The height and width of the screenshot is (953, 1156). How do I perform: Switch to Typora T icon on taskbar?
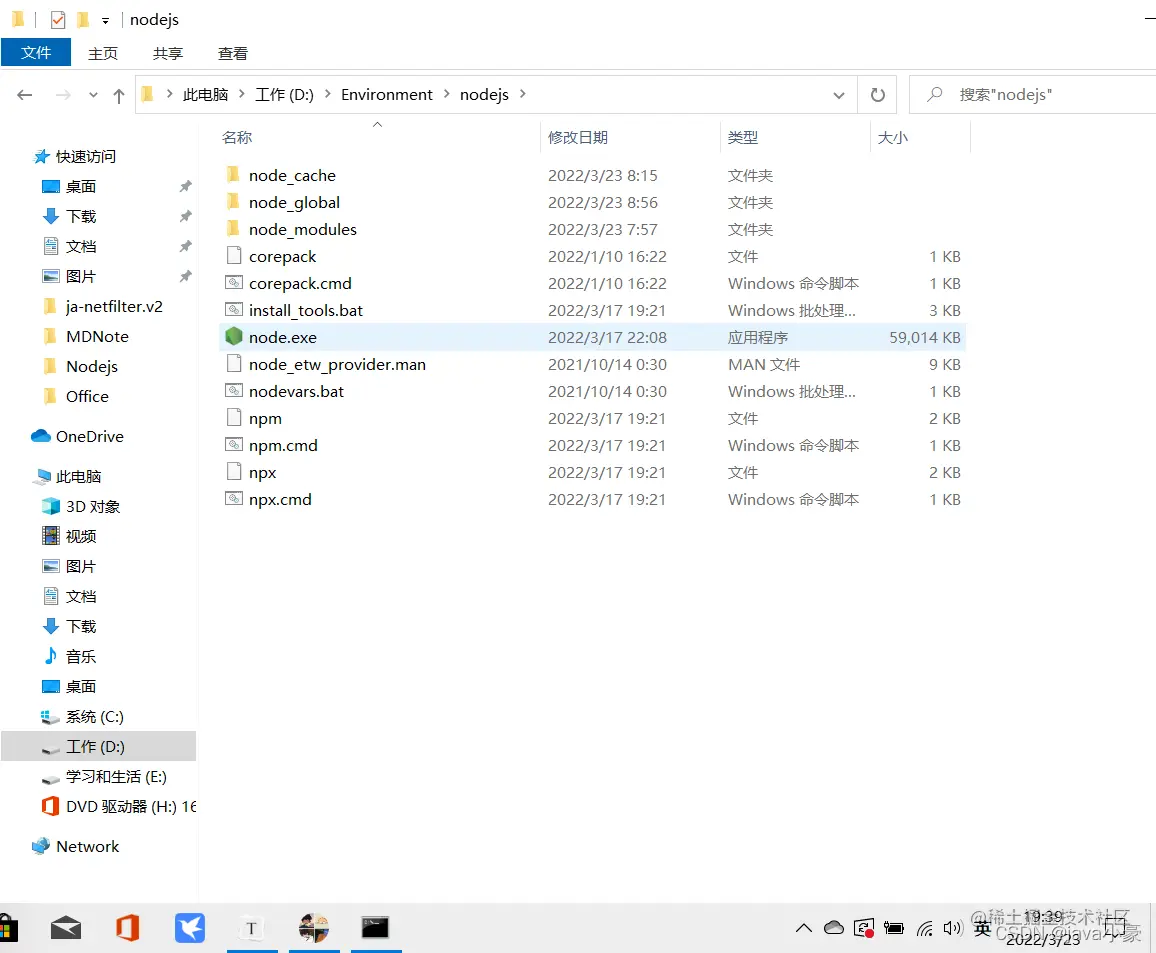tap(251, 928)
